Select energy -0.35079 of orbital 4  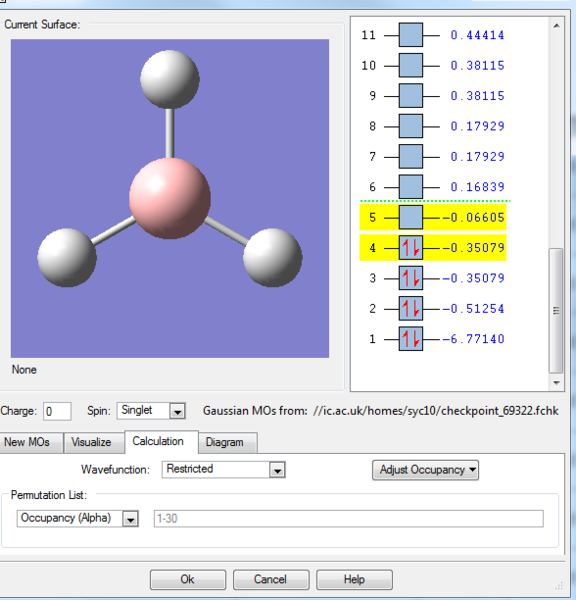473,248
